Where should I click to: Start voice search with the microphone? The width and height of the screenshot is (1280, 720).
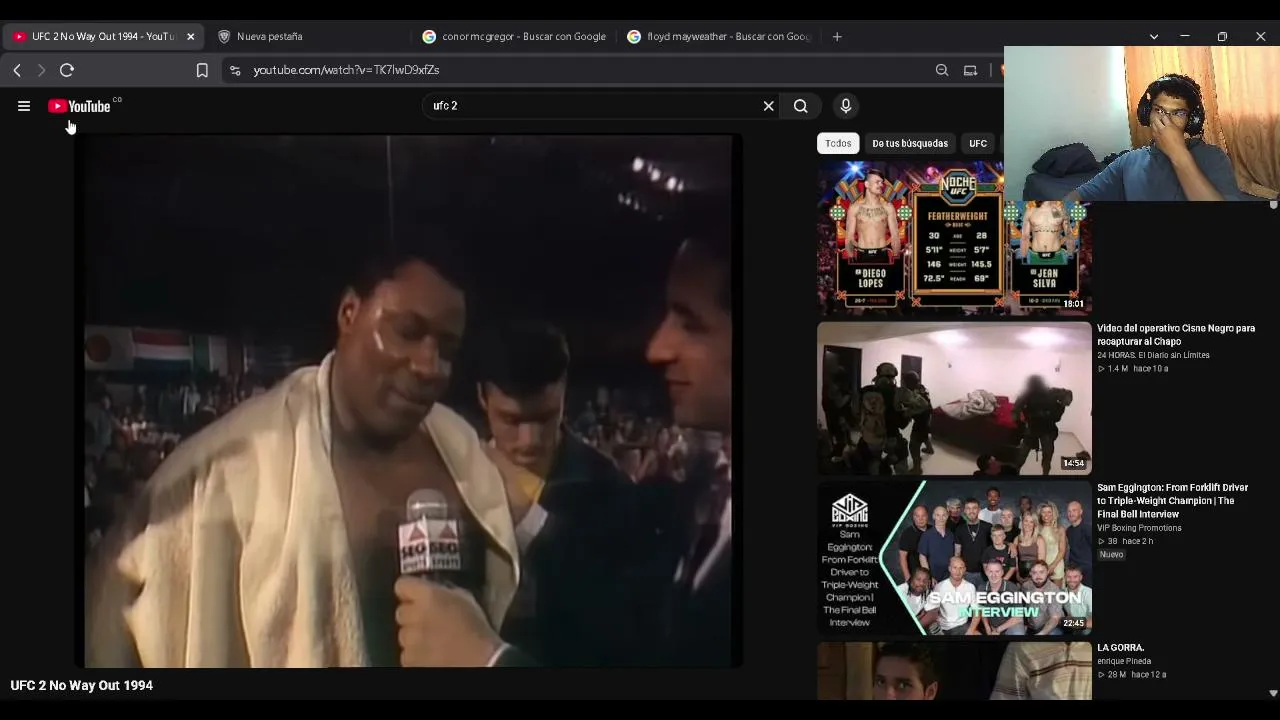point(846,106)
